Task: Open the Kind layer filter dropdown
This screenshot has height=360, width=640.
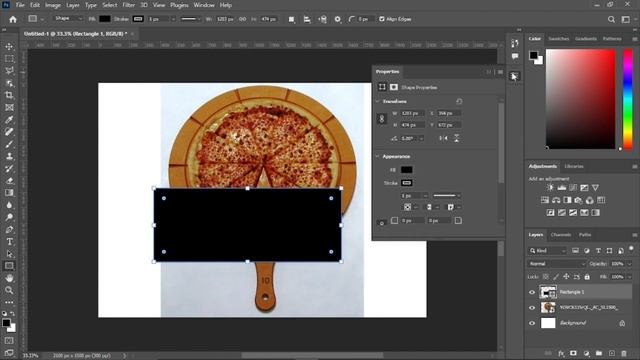Action: click(548, 251)
